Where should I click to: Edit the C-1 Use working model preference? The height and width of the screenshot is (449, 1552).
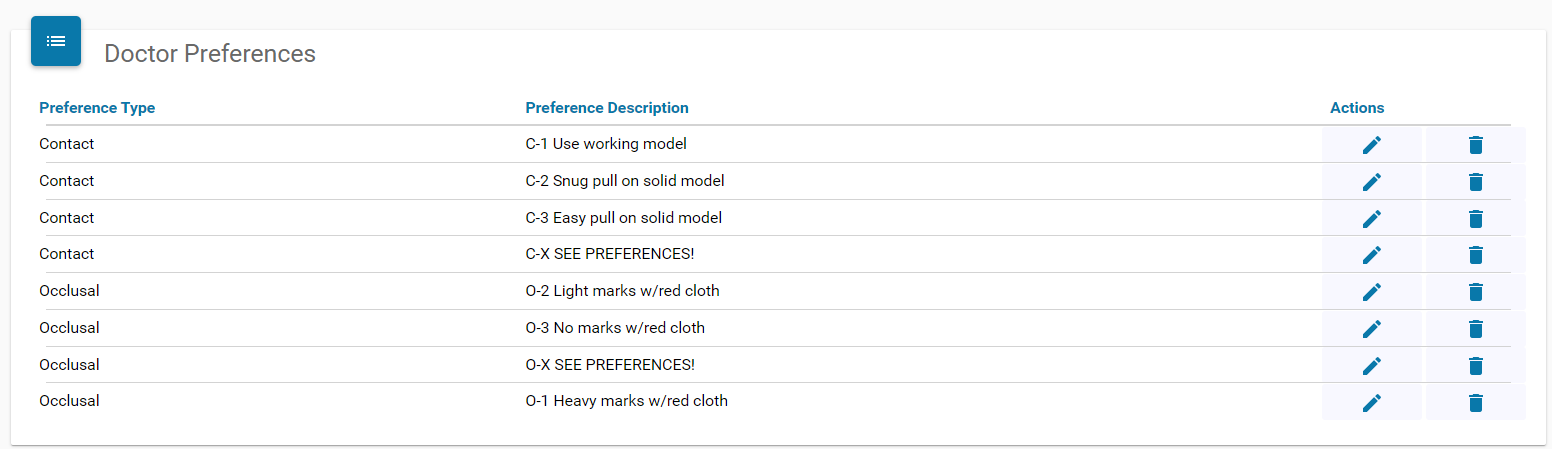pyautogui.click(x=1372, y=145)
